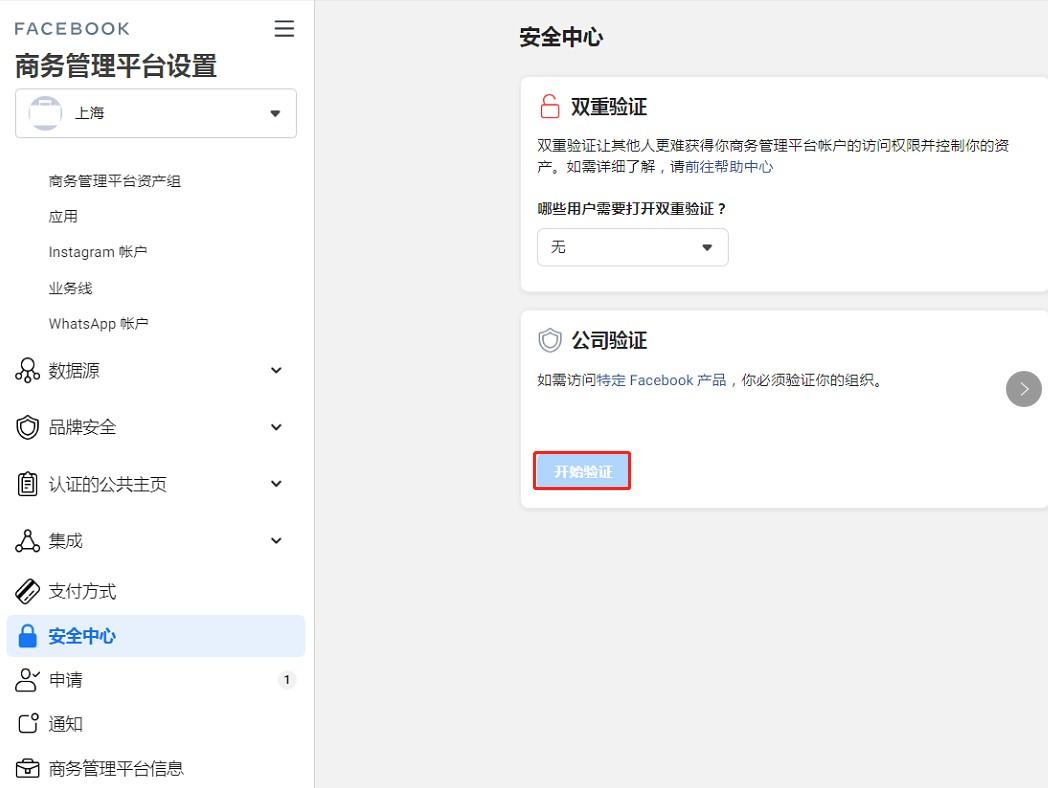Click the red unlock icon beside 双重验证
1048x788 pixels.
click(x=549, y=105)
